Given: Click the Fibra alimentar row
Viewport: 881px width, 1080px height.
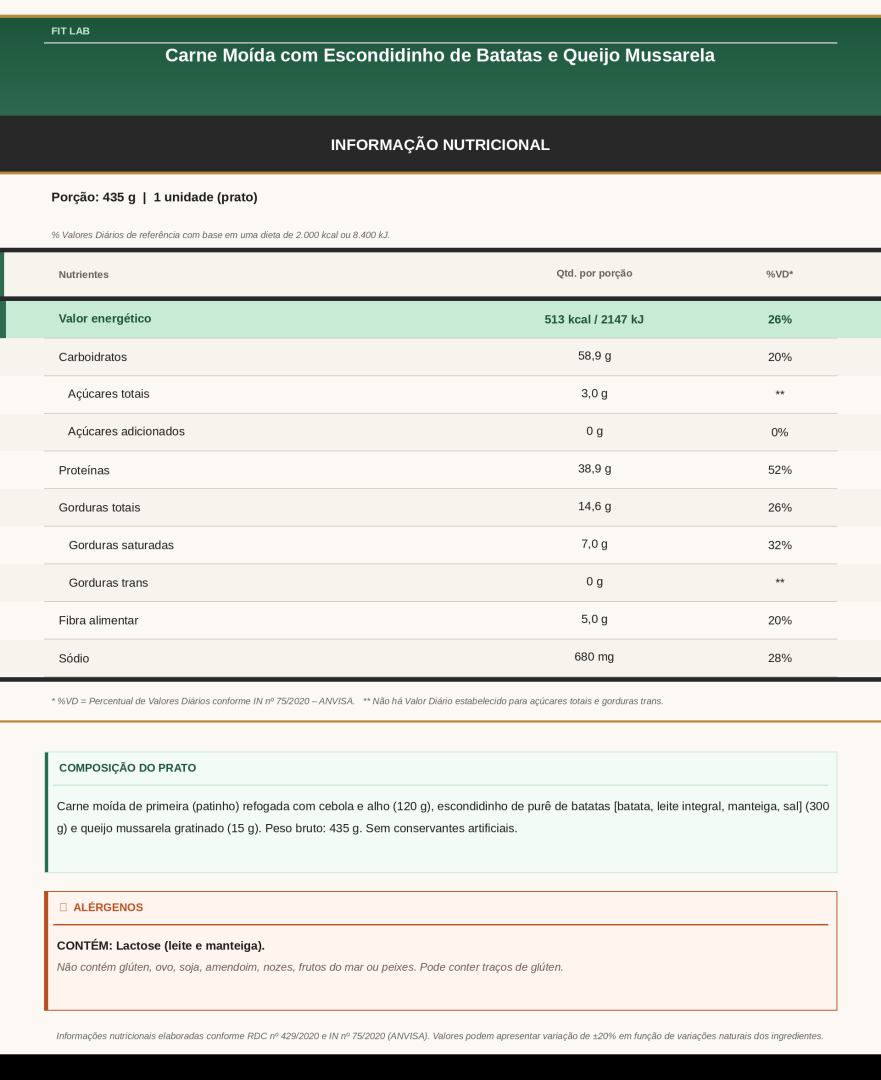Looking at the screenshot, I should (x=440, y=621).
